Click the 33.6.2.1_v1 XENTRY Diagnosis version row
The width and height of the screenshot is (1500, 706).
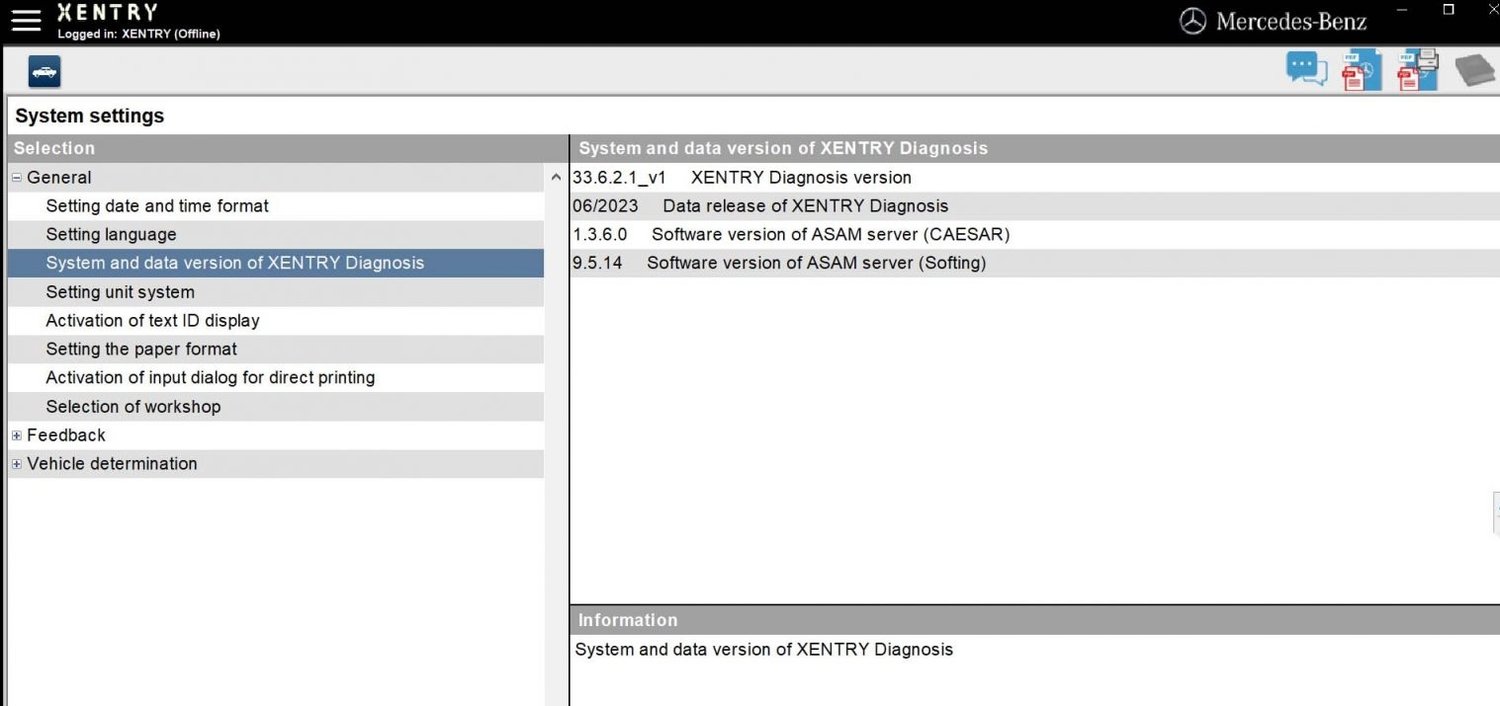(1035, 178)
